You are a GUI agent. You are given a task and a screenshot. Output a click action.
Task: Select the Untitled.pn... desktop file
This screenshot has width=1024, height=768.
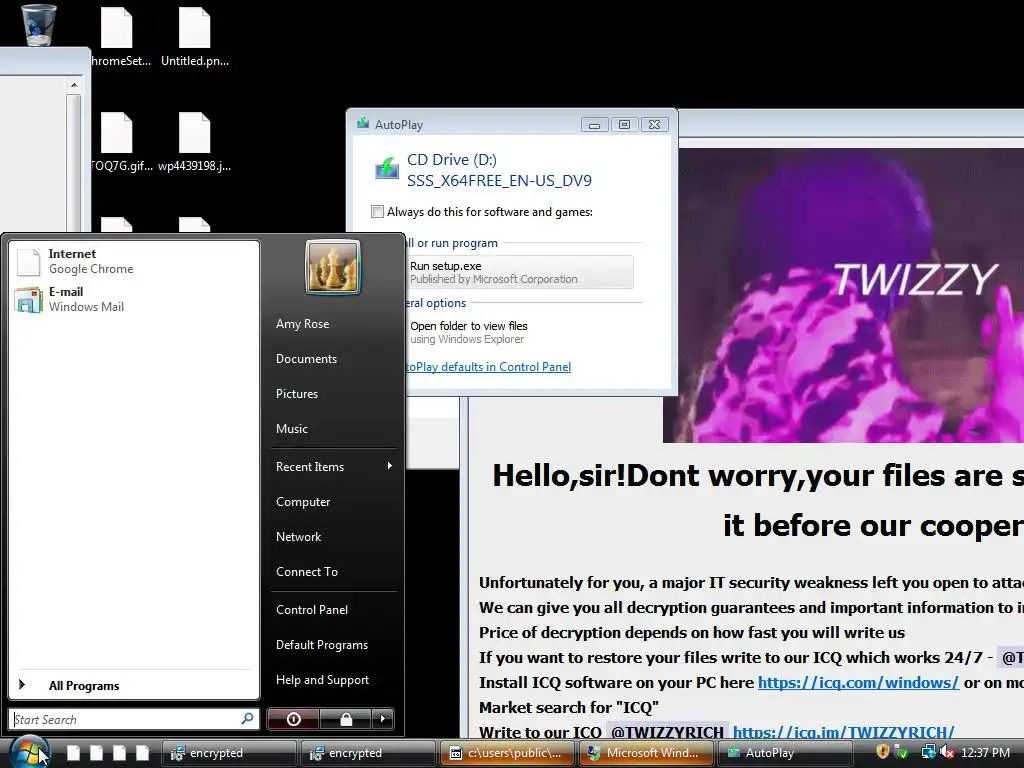195,36
